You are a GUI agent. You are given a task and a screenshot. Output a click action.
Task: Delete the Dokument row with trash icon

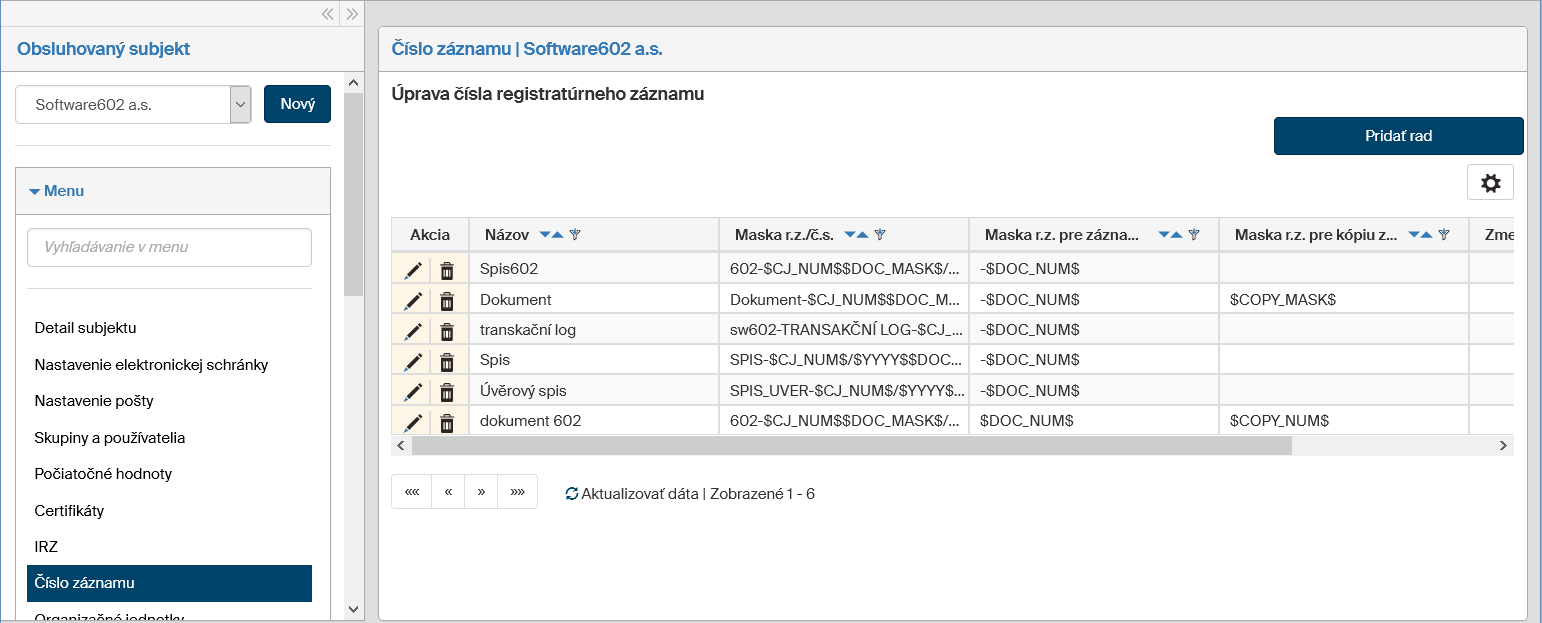click(x=447, y=301)
